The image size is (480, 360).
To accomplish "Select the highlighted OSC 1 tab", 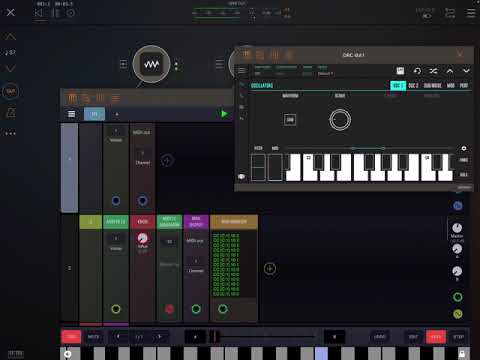I will pos(398,86).
